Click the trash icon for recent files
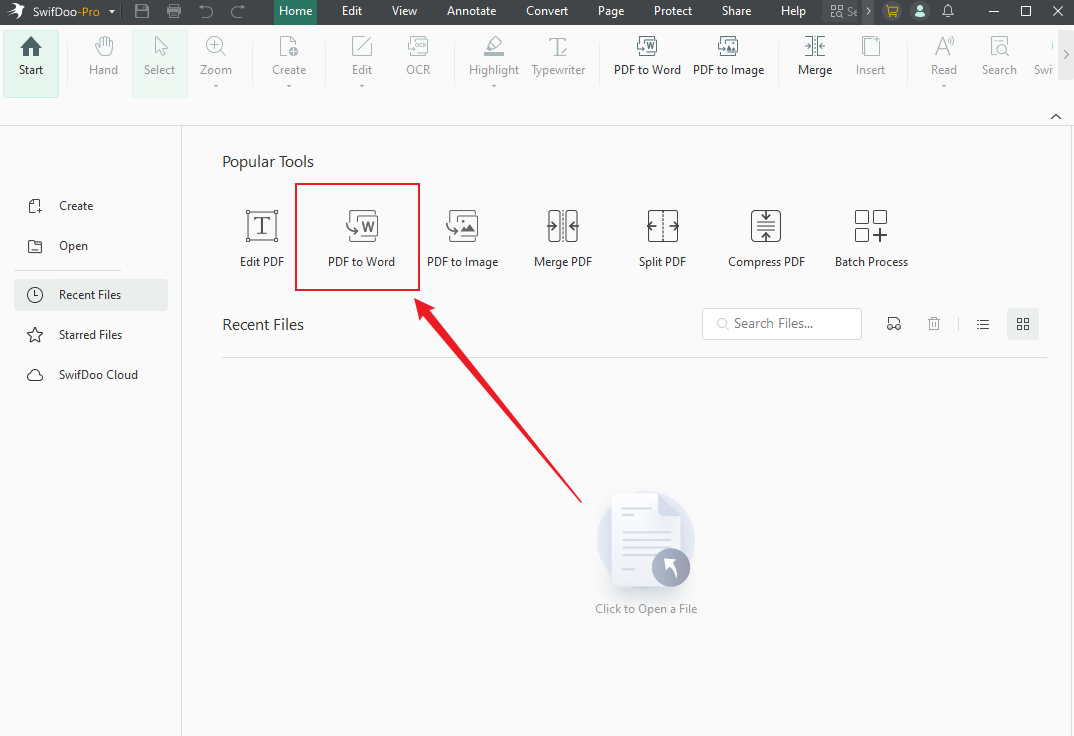 coord(934,324)
